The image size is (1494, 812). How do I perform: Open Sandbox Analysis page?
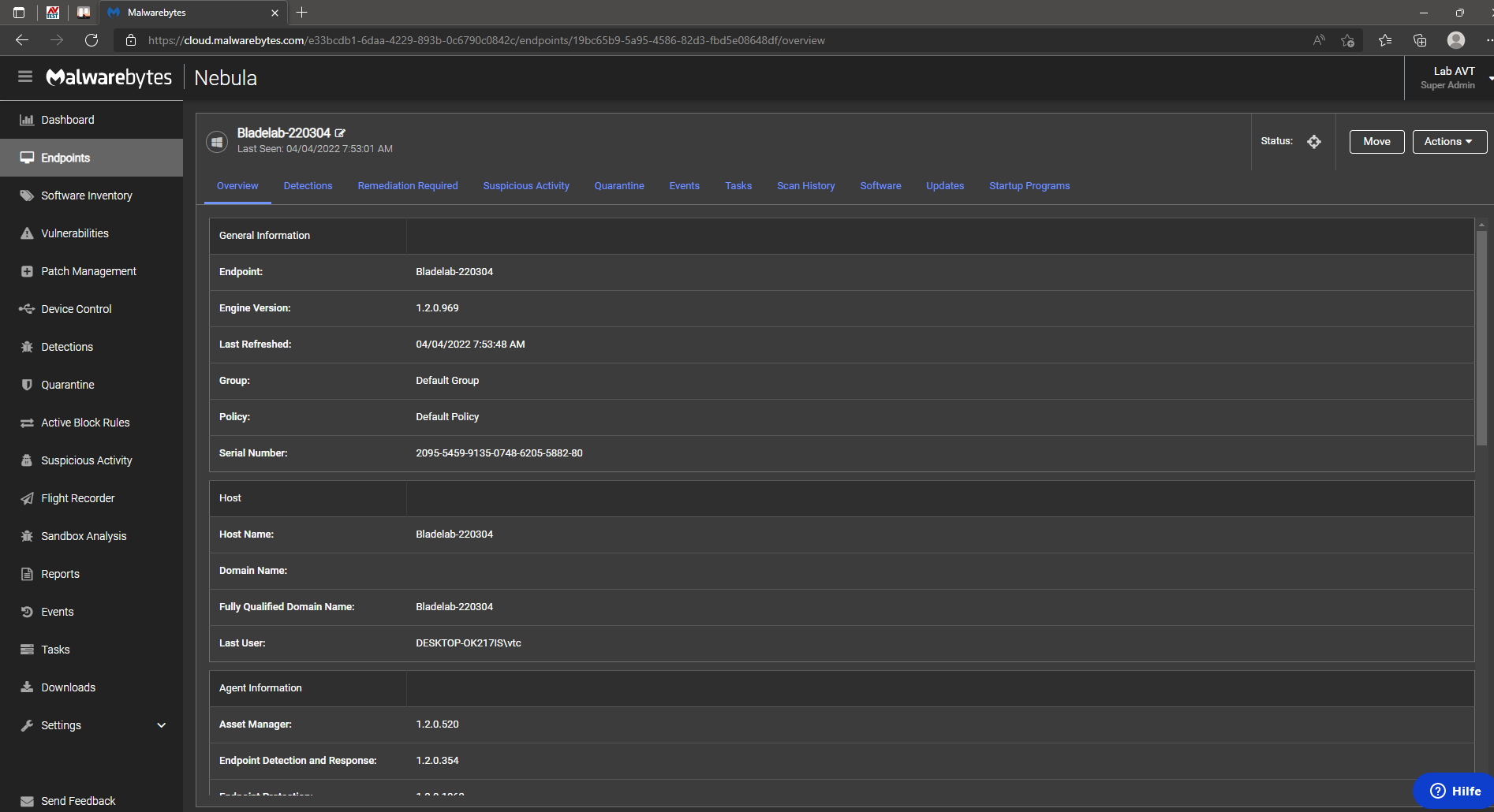(83, 536)
